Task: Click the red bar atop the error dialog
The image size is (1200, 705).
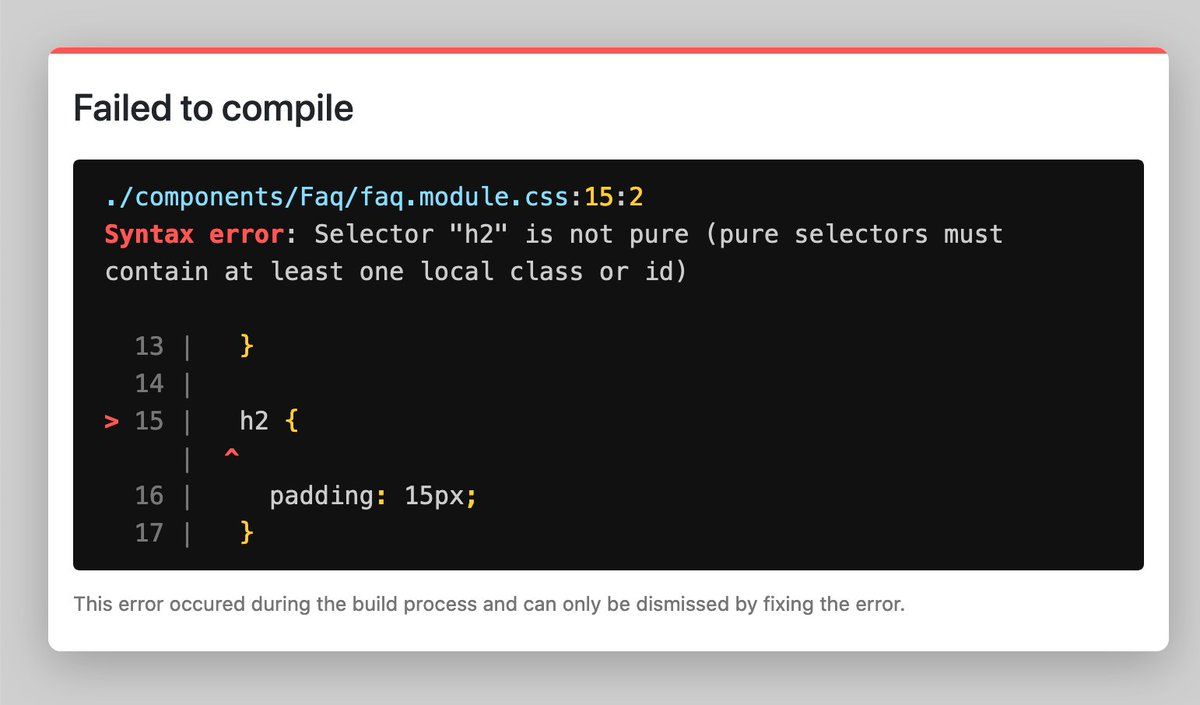Action: 608,50
